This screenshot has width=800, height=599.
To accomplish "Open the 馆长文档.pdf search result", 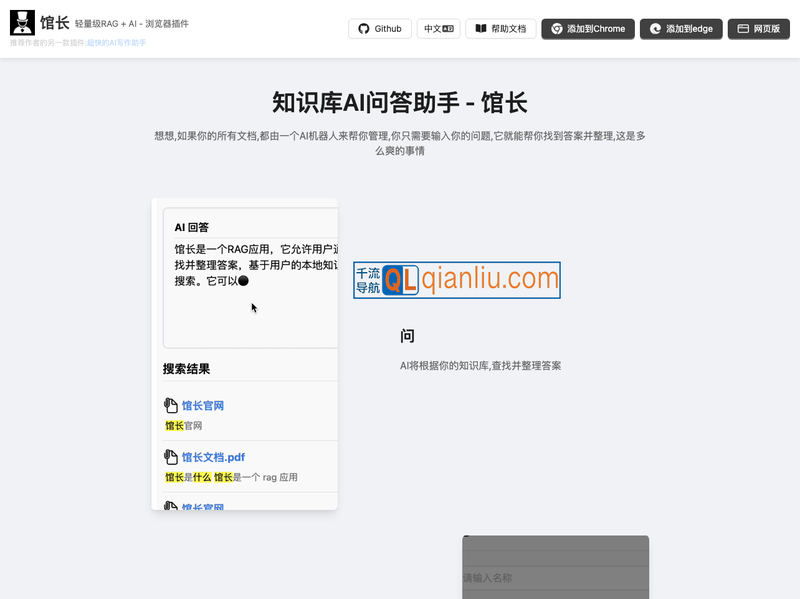I will [214, 456].
